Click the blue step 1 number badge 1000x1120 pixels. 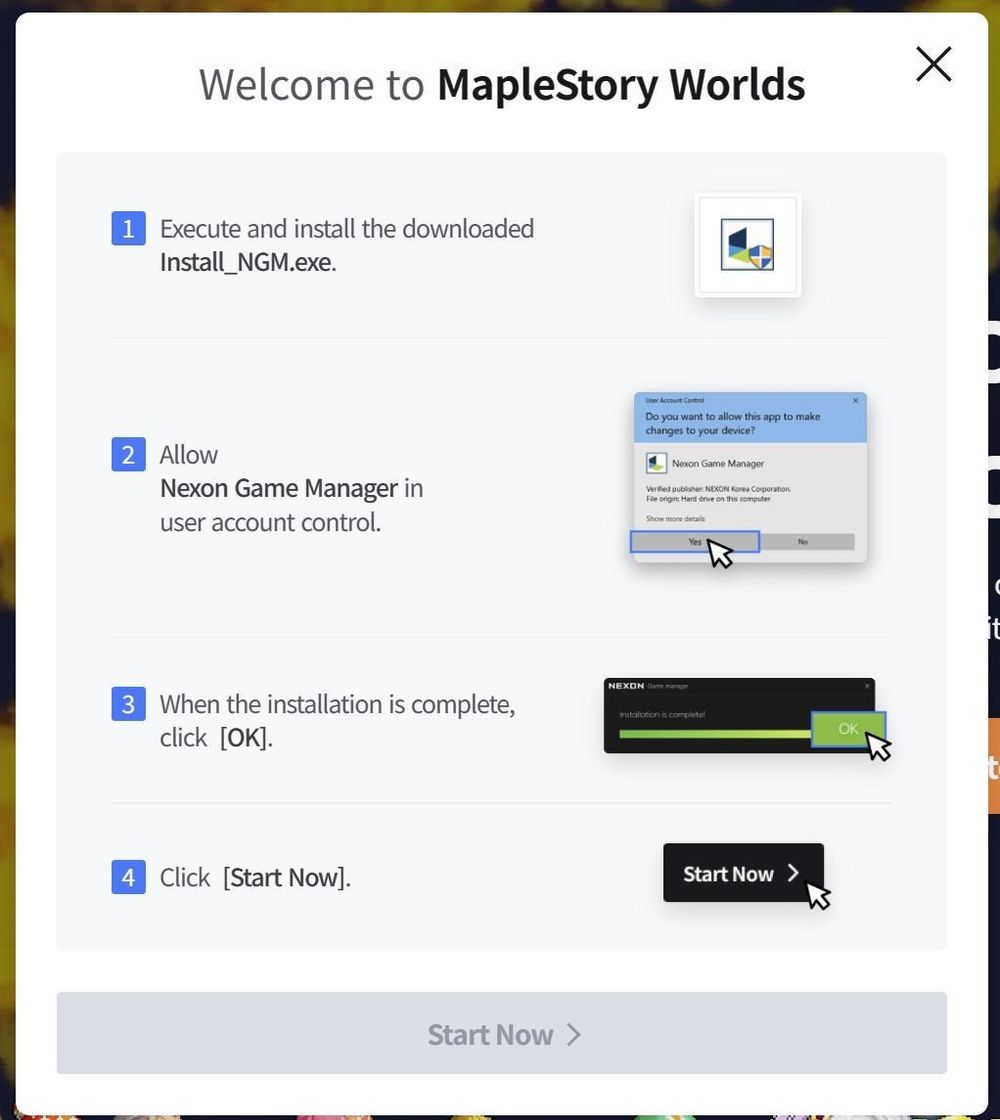pos(128,228)
